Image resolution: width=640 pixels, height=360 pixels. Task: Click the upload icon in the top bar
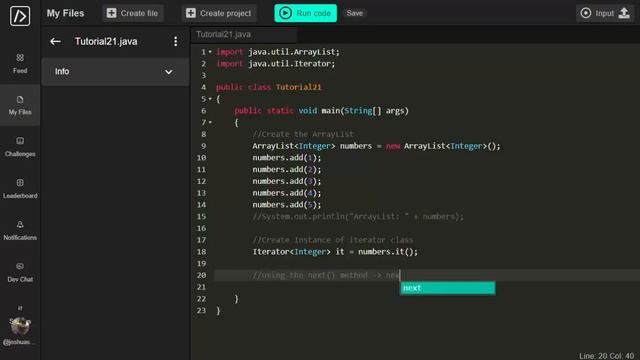624,13
